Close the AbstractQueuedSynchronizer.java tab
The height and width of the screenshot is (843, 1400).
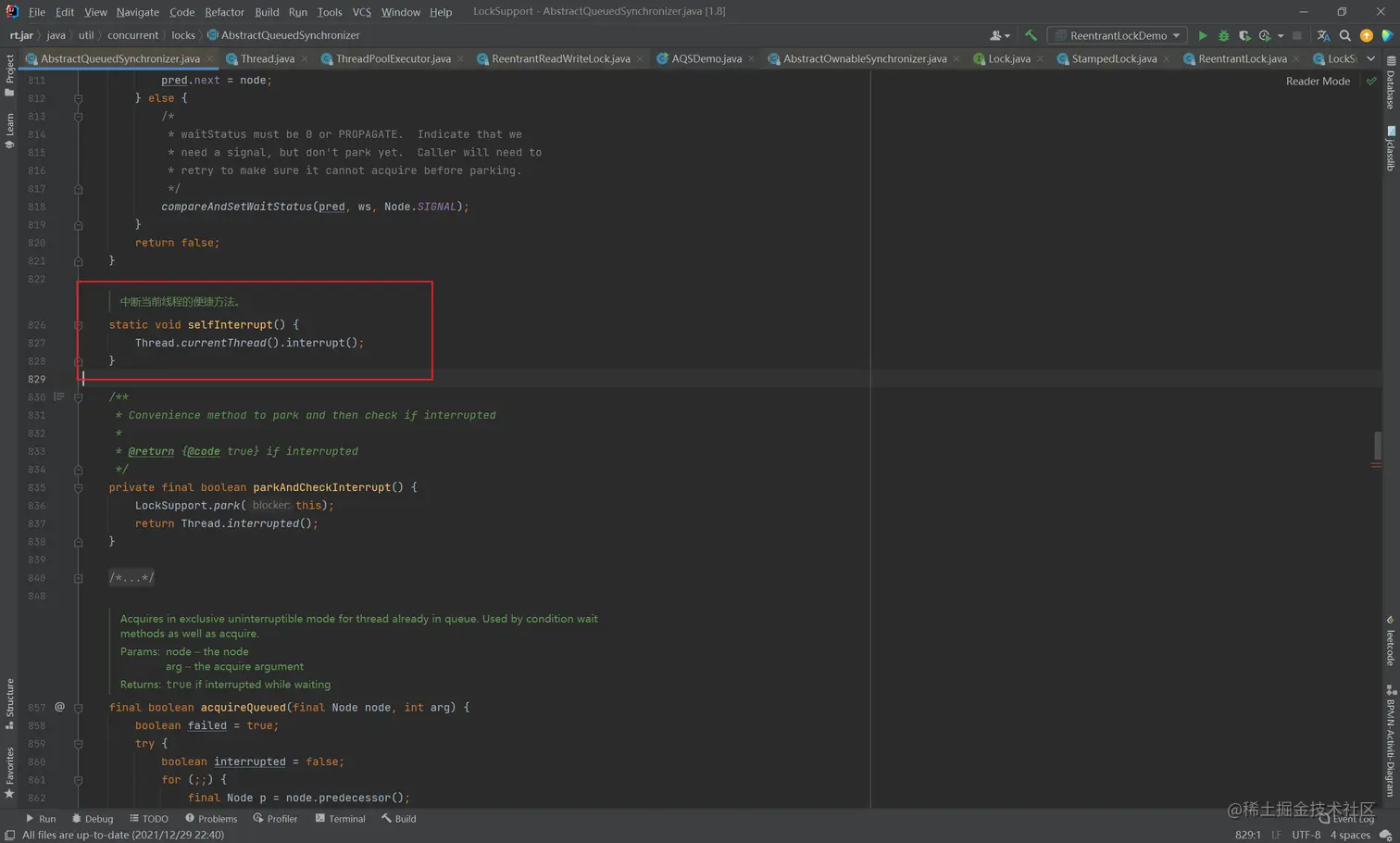tap(210, 58)
